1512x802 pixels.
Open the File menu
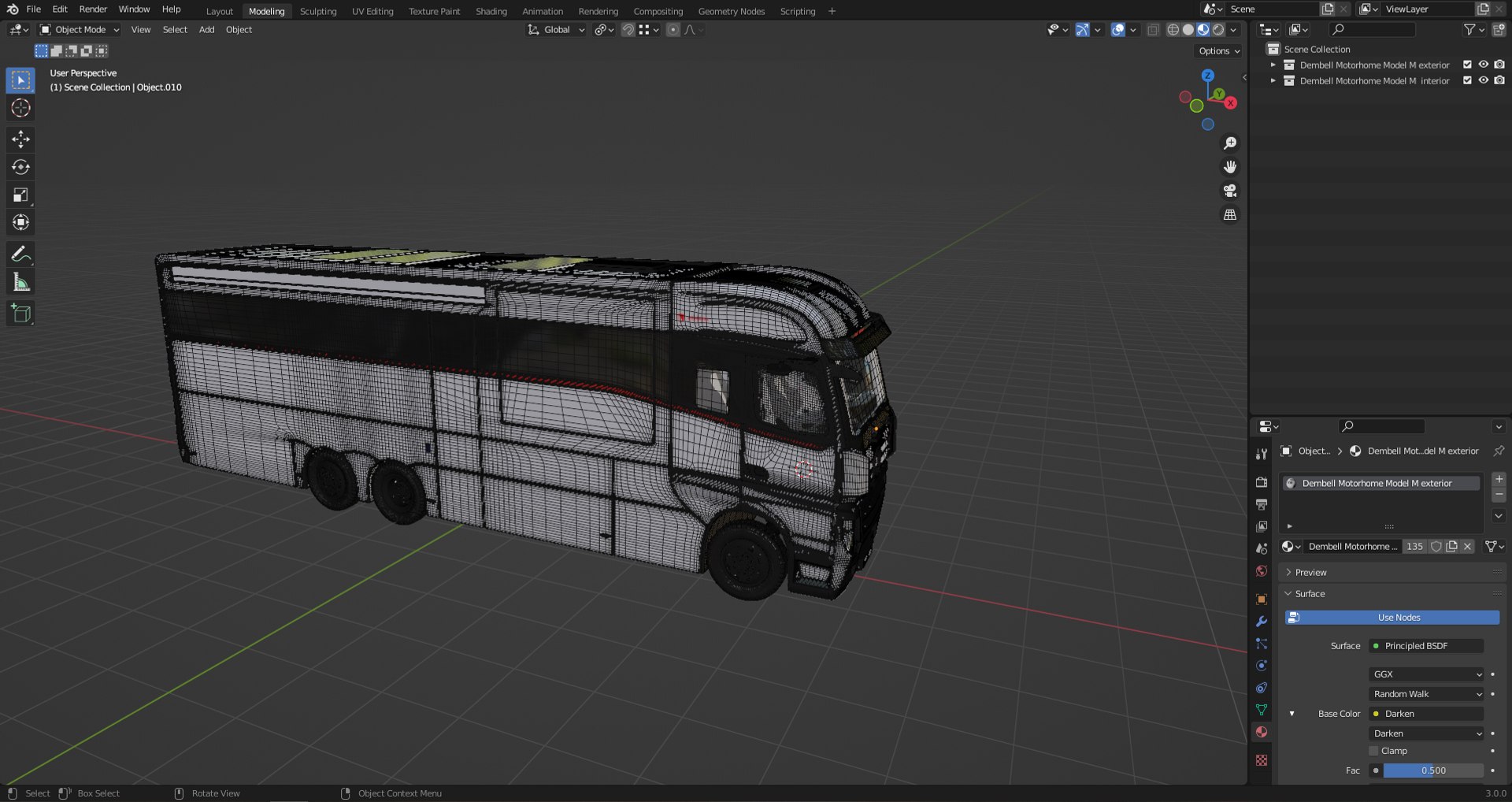(x=33, y=9)
